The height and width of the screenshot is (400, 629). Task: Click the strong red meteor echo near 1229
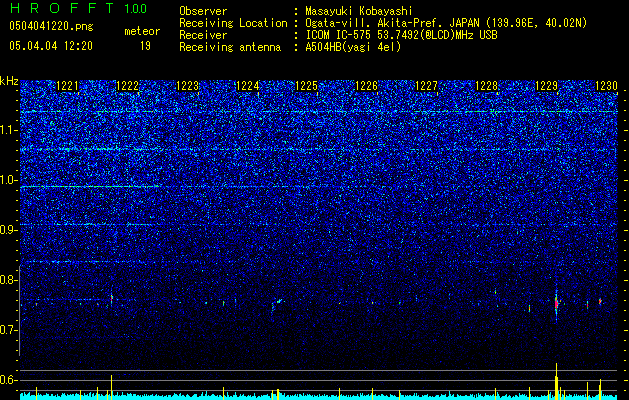click(x=556, y=303)
